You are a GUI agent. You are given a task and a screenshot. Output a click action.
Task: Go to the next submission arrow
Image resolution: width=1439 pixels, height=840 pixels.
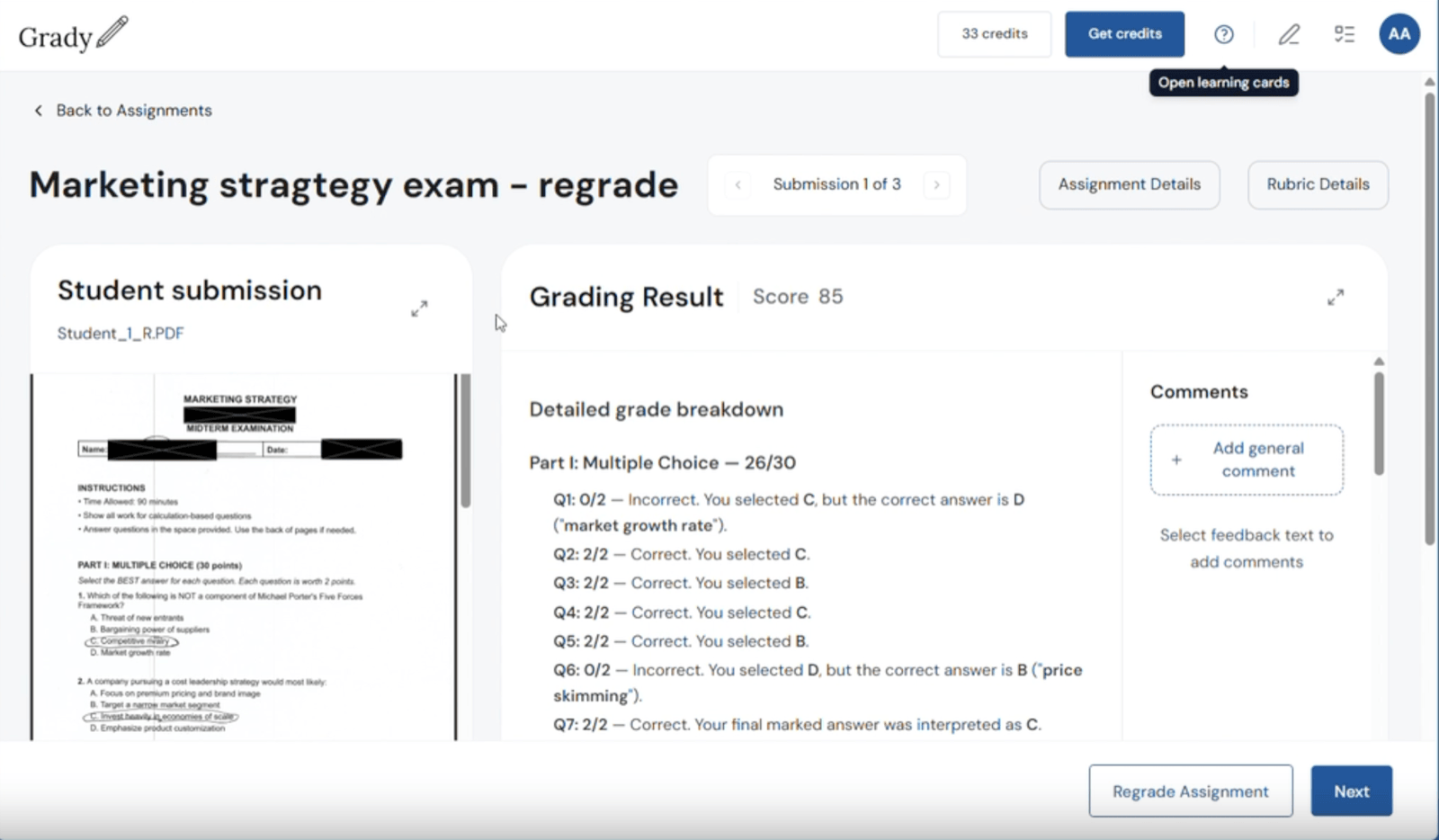point(936,184)
